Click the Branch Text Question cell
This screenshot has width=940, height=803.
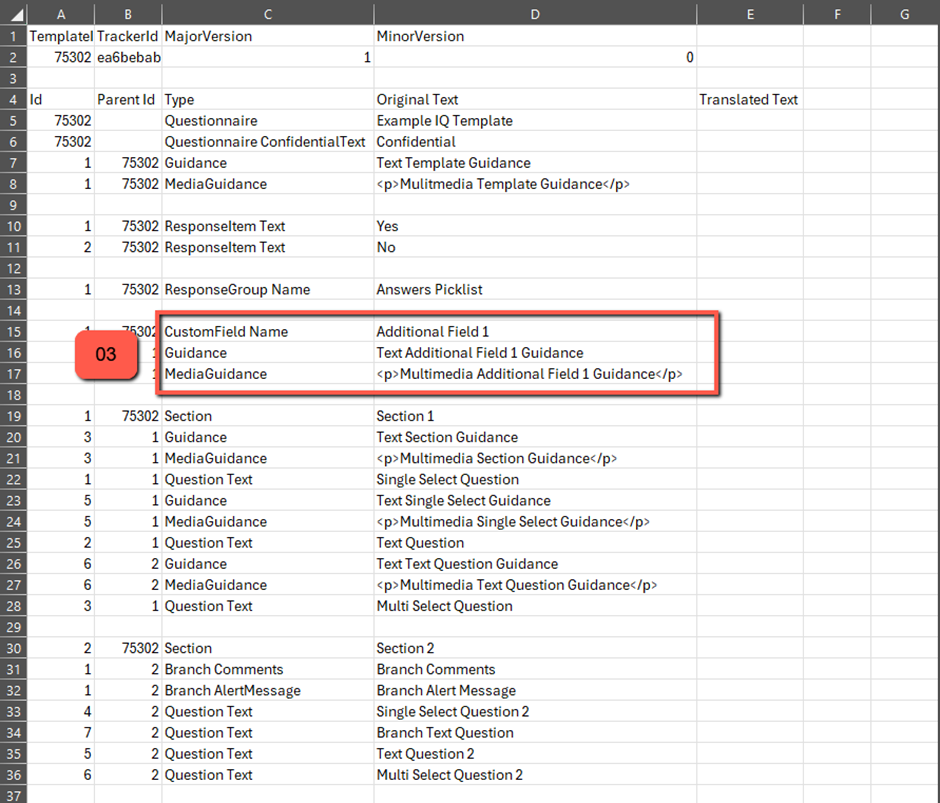click(534, 733)
